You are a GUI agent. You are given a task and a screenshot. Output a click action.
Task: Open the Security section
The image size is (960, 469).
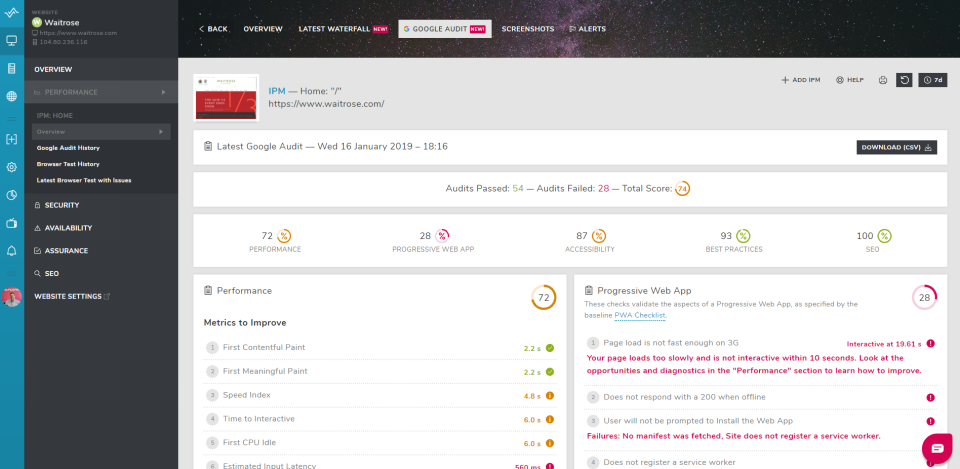click(57, 205)
